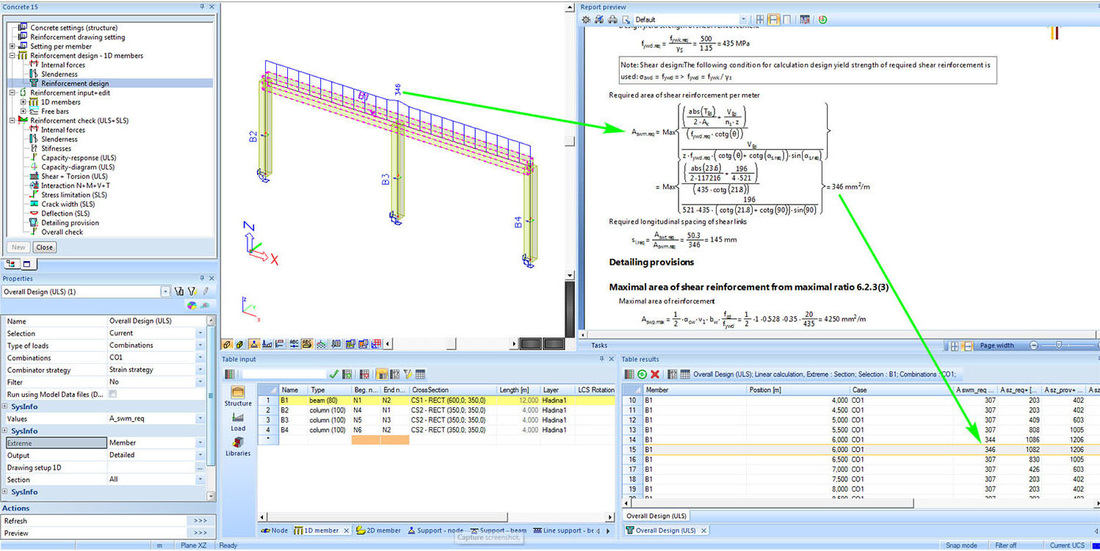Click the first tab icon below the tree panel

pos(11,264)
